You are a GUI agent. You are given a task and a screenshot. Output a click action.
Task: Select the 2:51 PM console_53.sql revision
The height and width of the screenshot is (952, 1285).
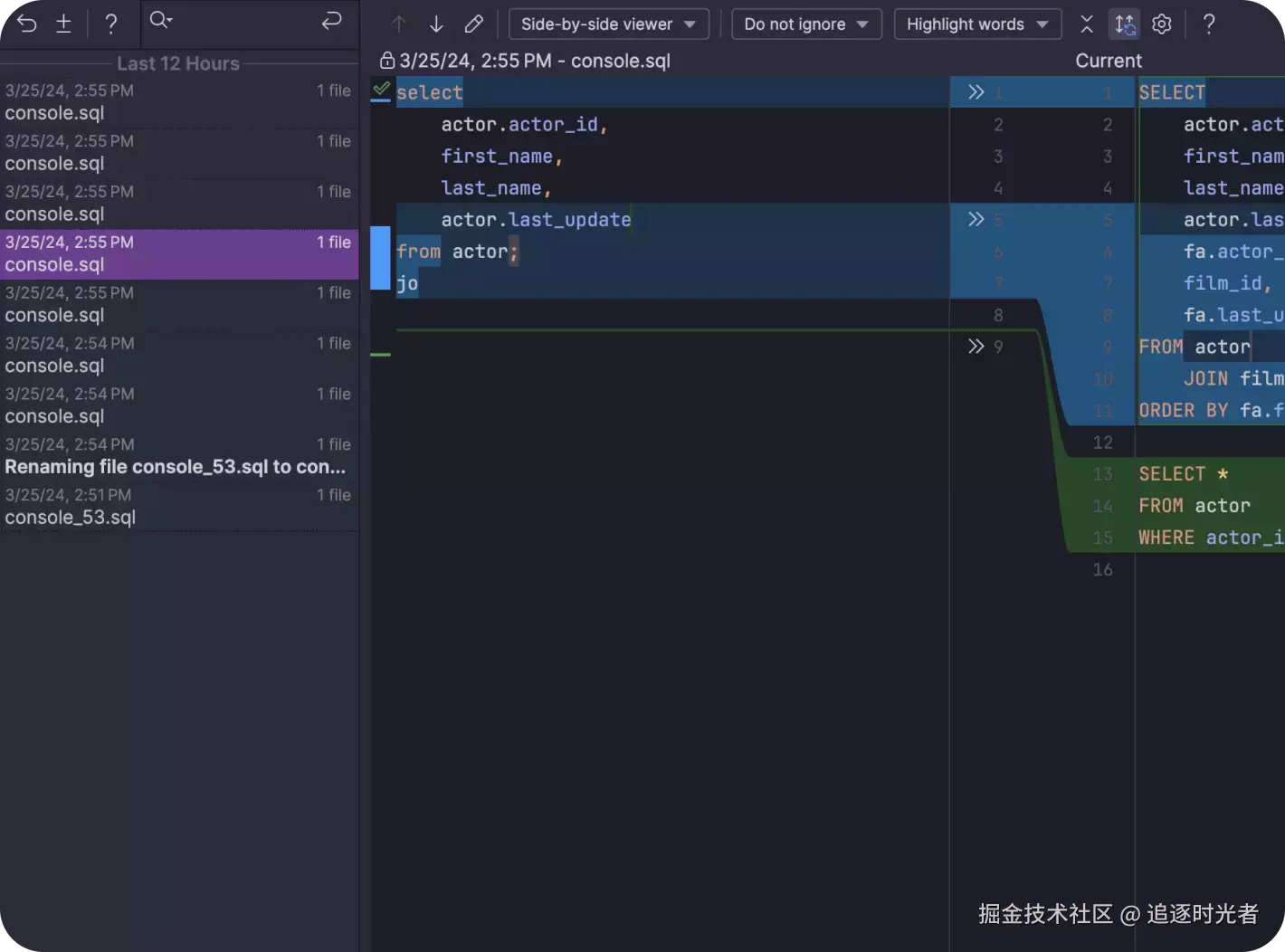point(179,508)
